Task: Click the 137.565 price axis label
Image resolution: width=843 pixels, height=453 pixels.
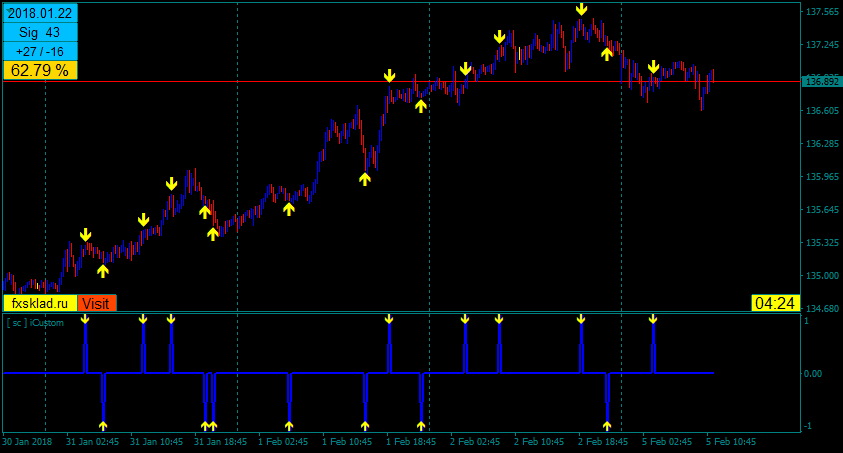Action: pyautogui.click(x=823, y=12)
